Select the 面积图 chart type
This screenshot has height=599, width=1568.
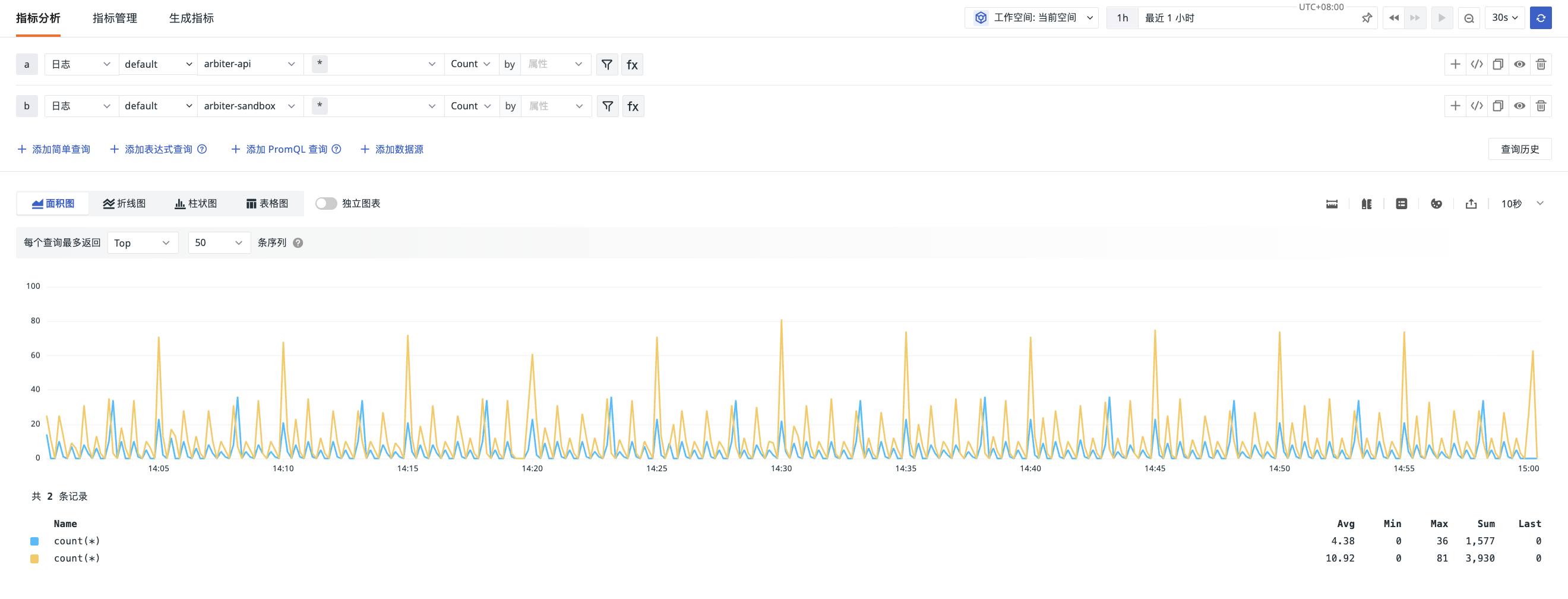pos(53,203)
